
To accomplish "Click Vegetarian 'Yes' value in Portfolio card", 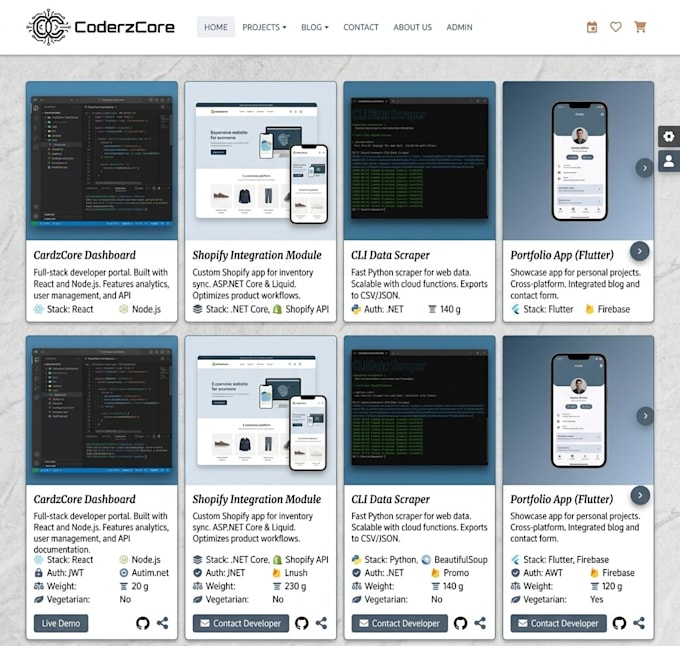I will (x=596, y=600).
